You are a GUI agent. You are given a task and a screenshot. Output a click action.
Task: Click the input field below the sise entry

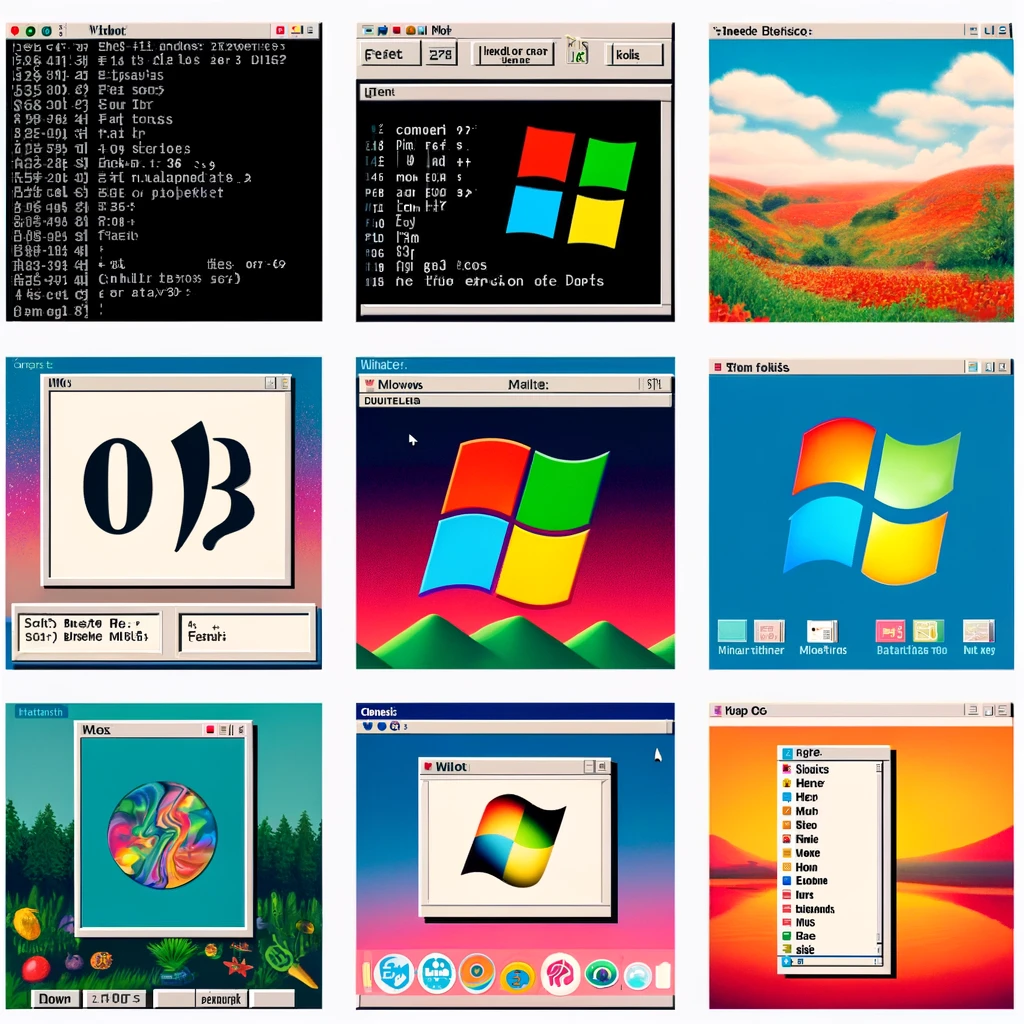click(x=831, y=961)
